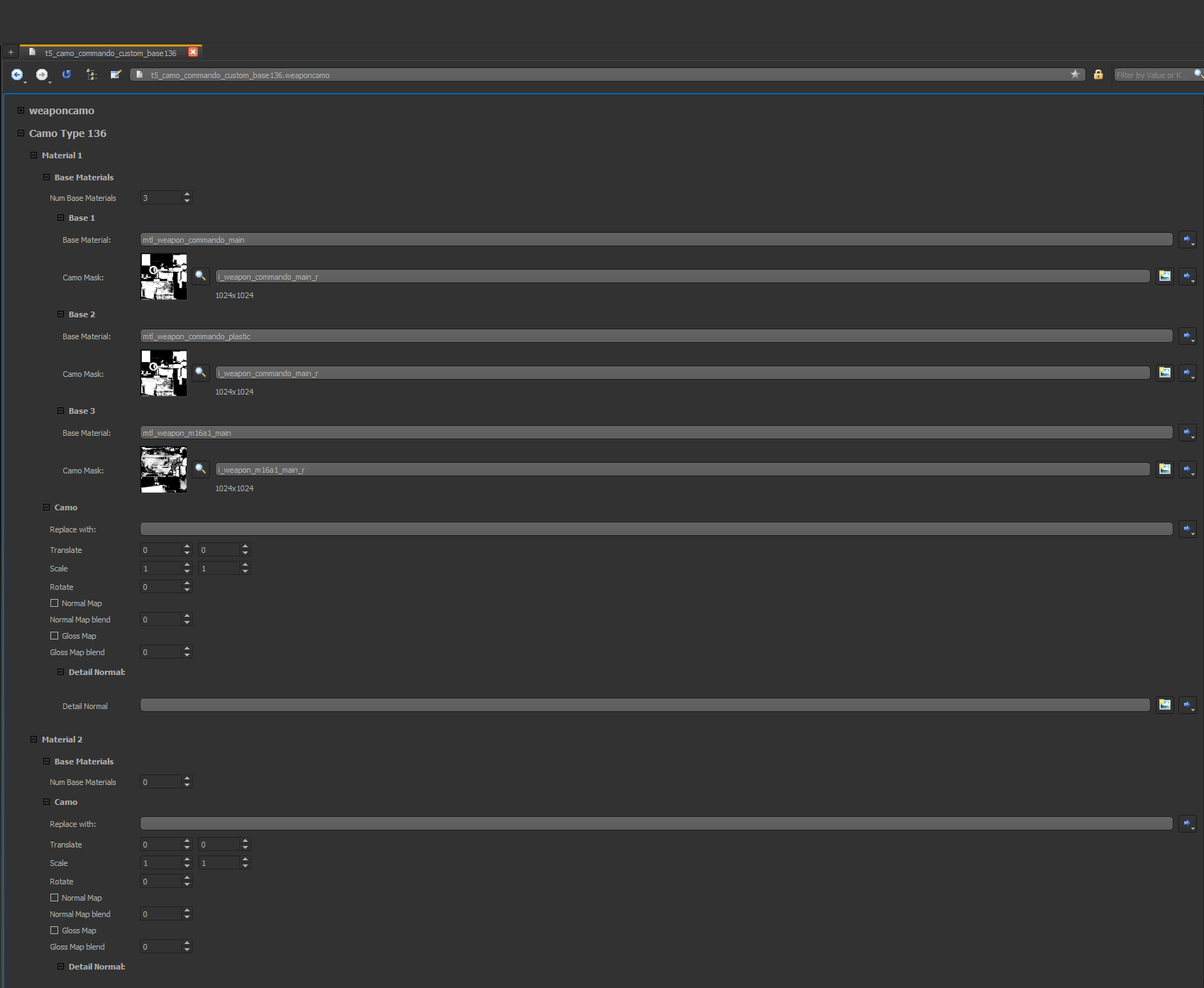Close the t5_camo_commando_custom_base136 tab

point(193,53)
